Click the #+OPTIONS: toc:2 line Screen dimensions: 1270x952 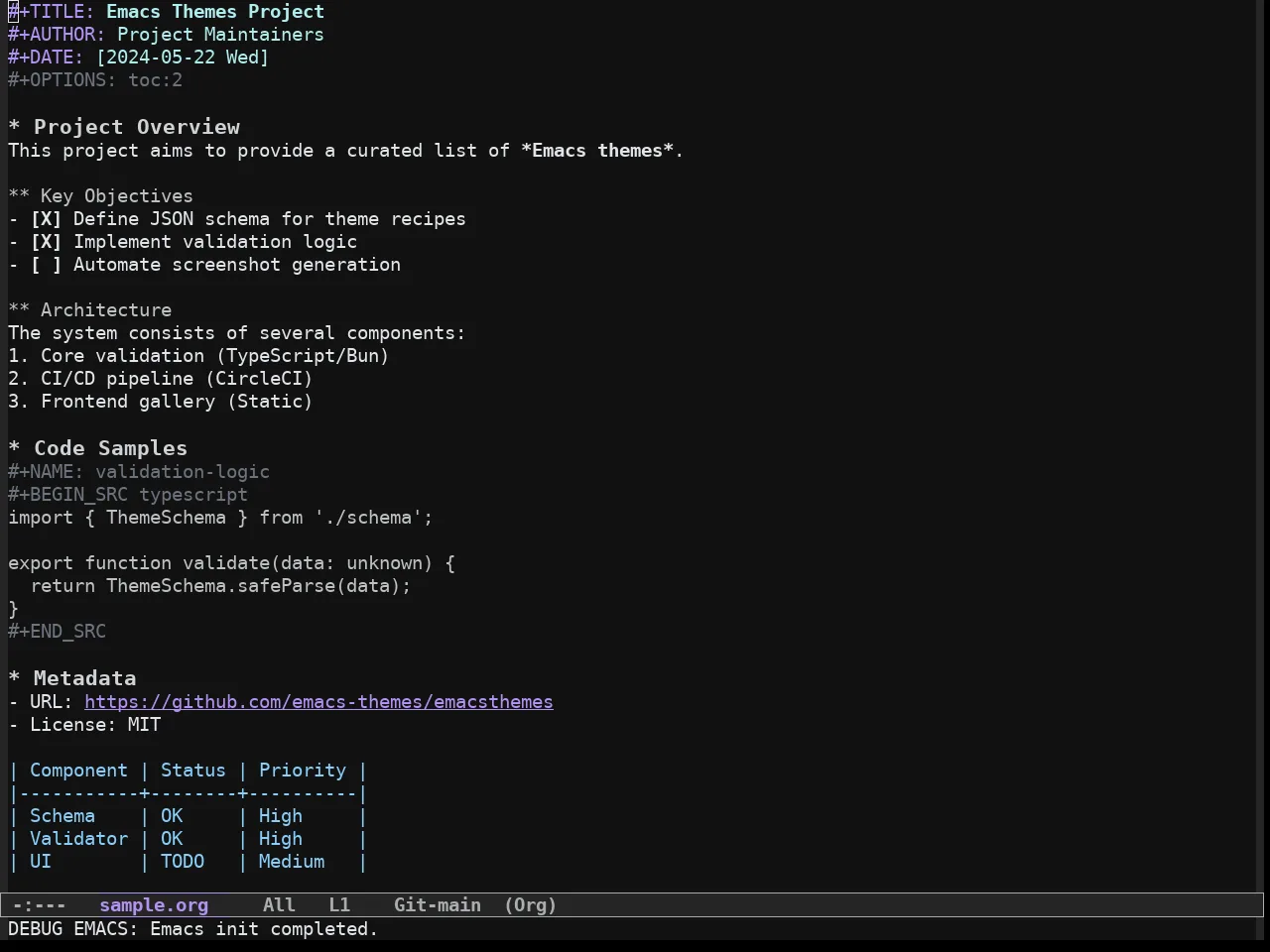(95, 80)
